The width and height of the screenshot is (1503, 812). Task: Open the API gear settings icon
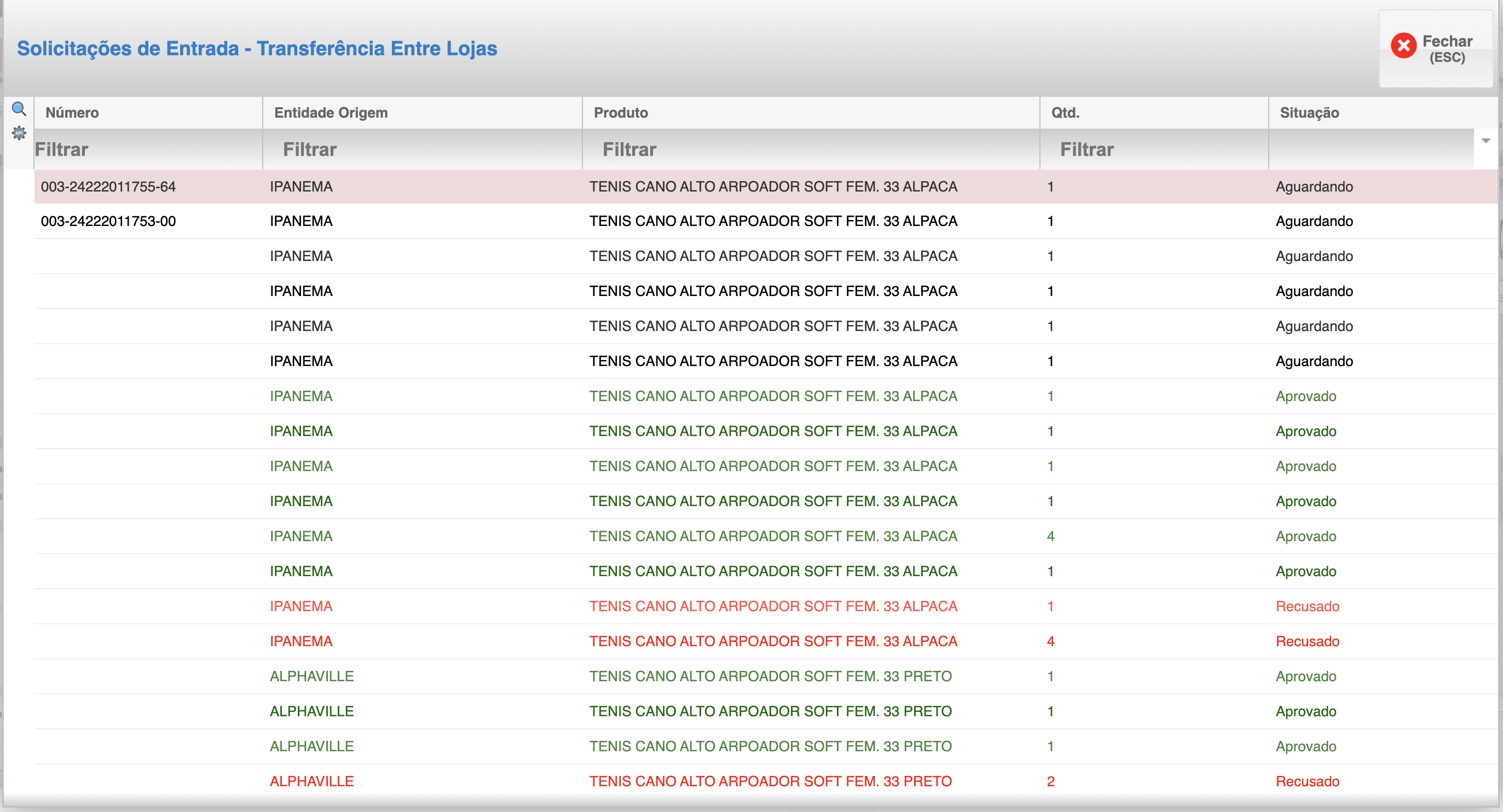(19, 133)
